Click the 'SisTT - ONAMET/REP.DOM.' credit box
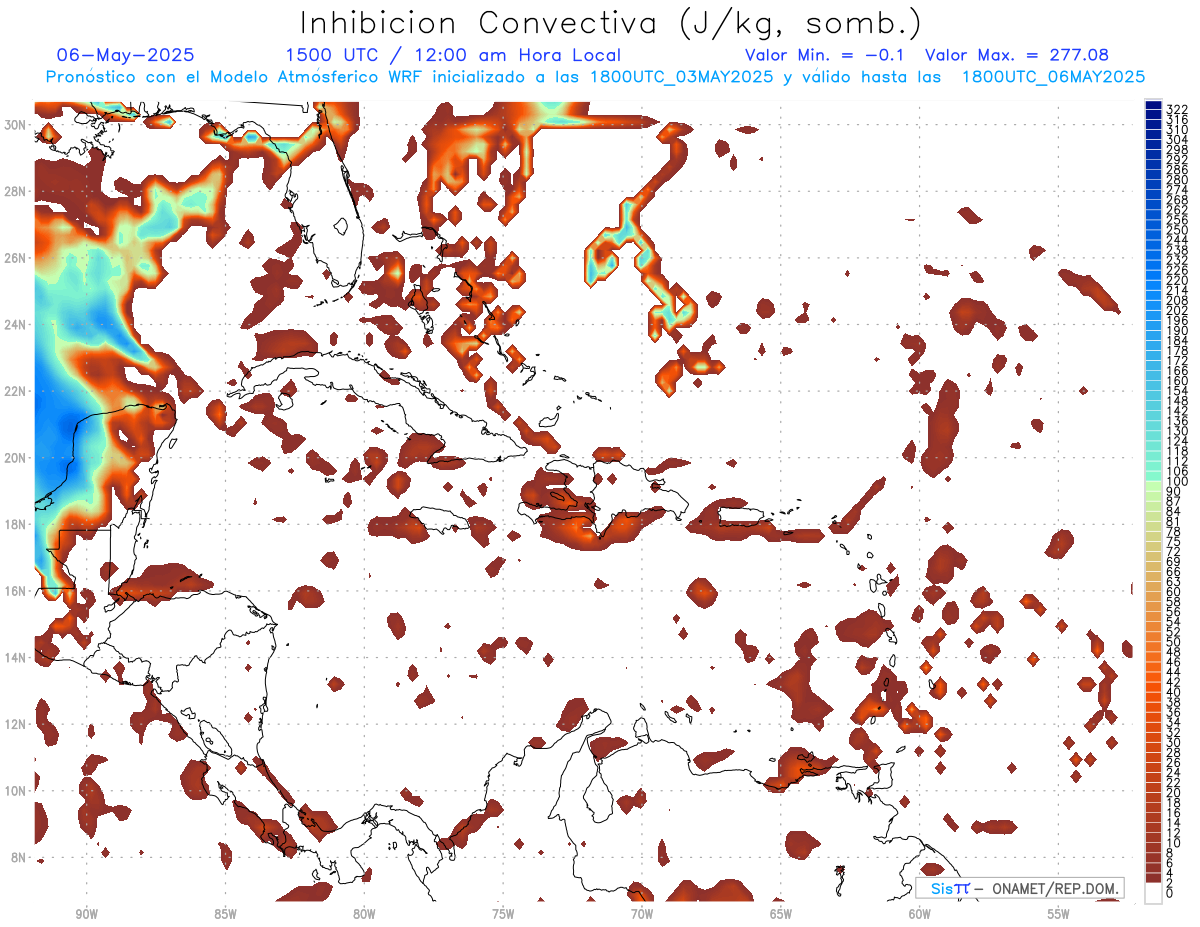 (x=1019, y=888)
